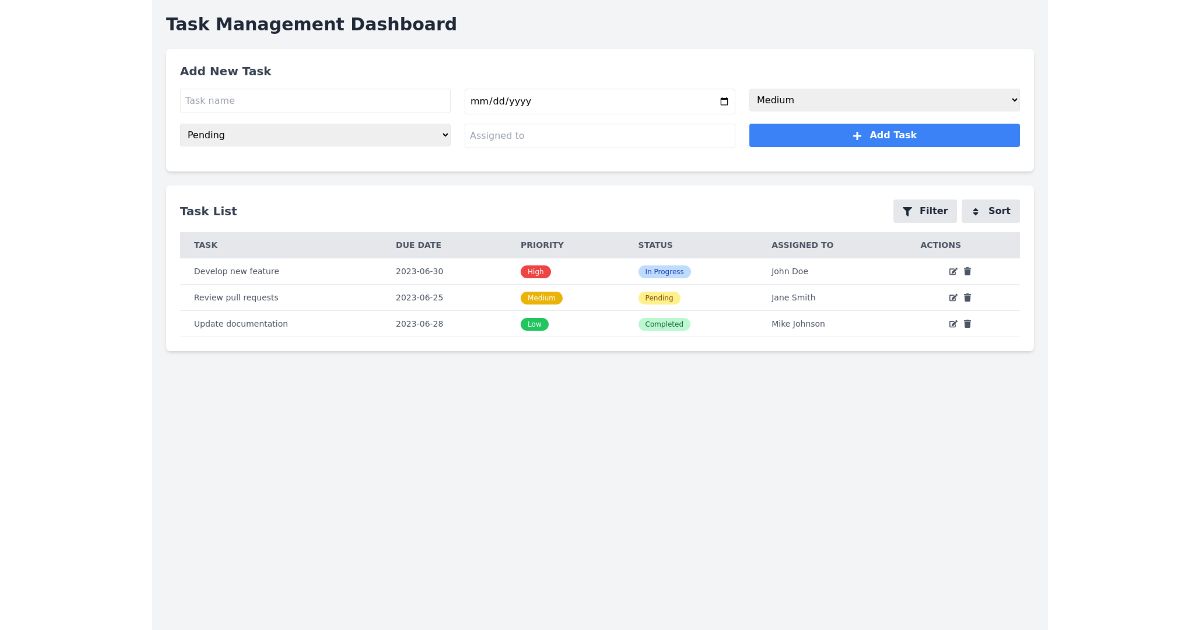The height and width of the screenshot is (630, 1200).
Task: Click the edit pencil icon for Update documentation
Action: [x=953, y=323]
